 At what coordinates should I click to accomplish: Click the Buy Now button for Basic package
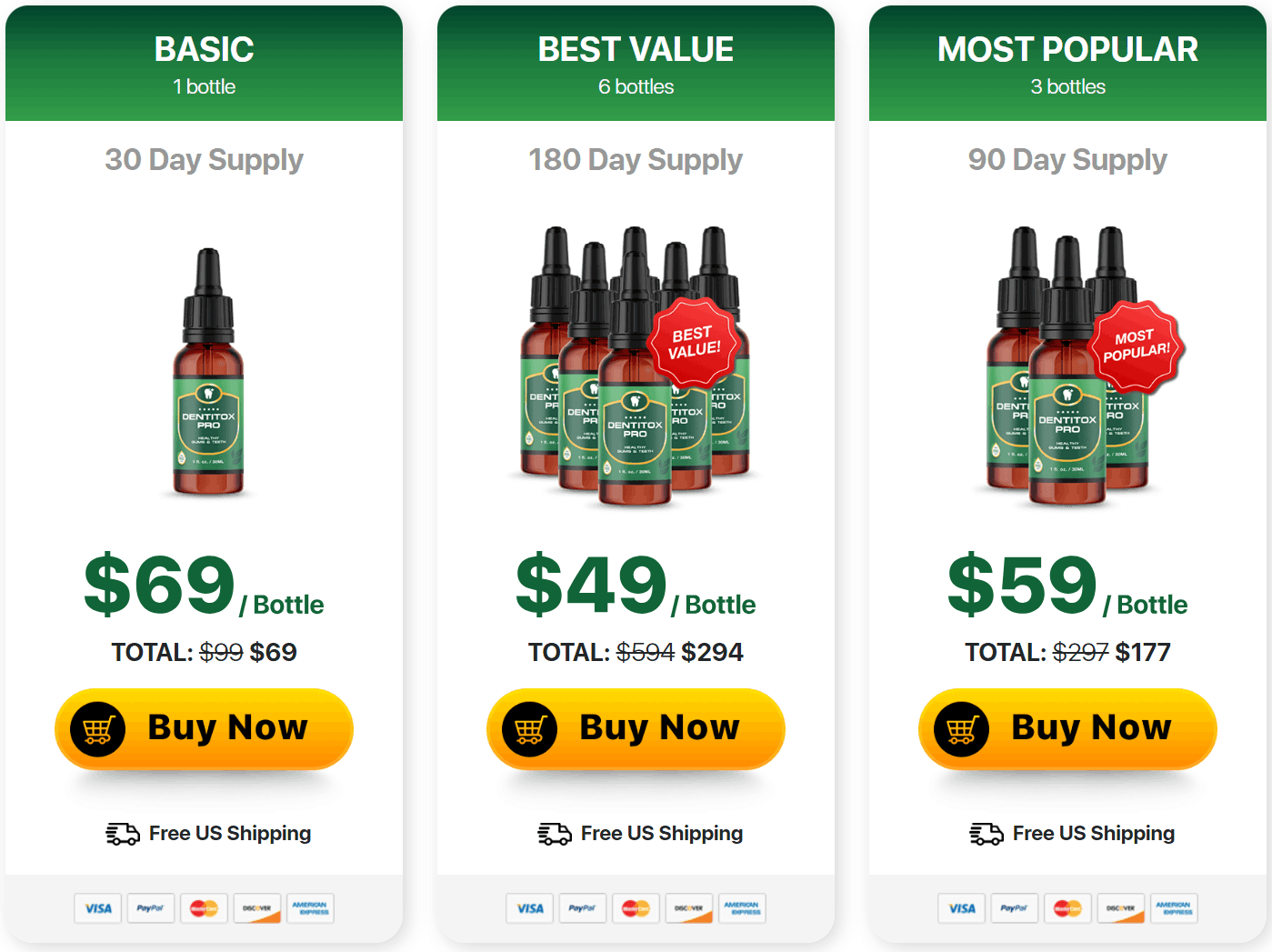(x=204, y=728)
